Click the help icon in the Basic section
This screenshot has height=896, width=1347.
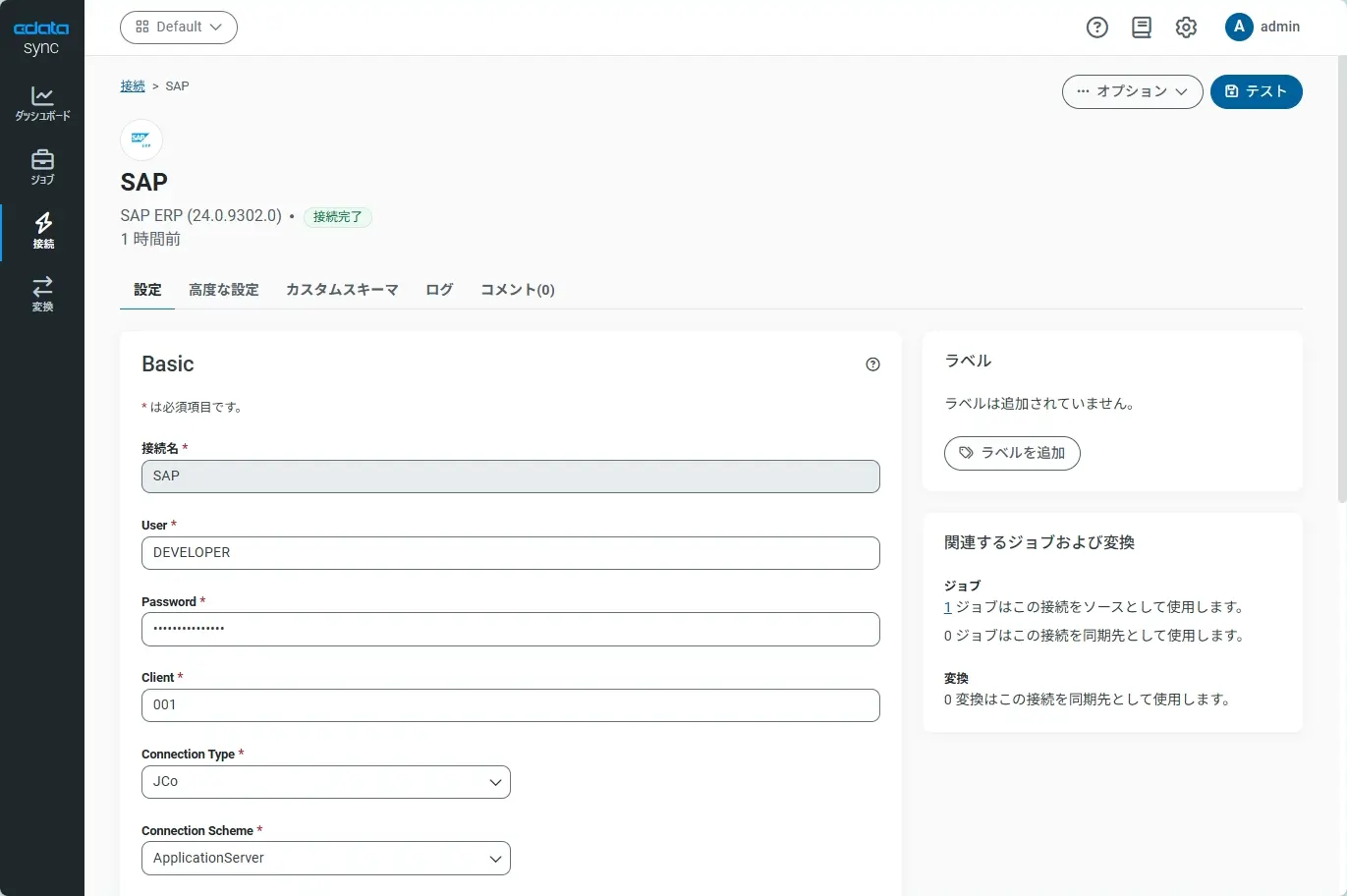[872, 364]
